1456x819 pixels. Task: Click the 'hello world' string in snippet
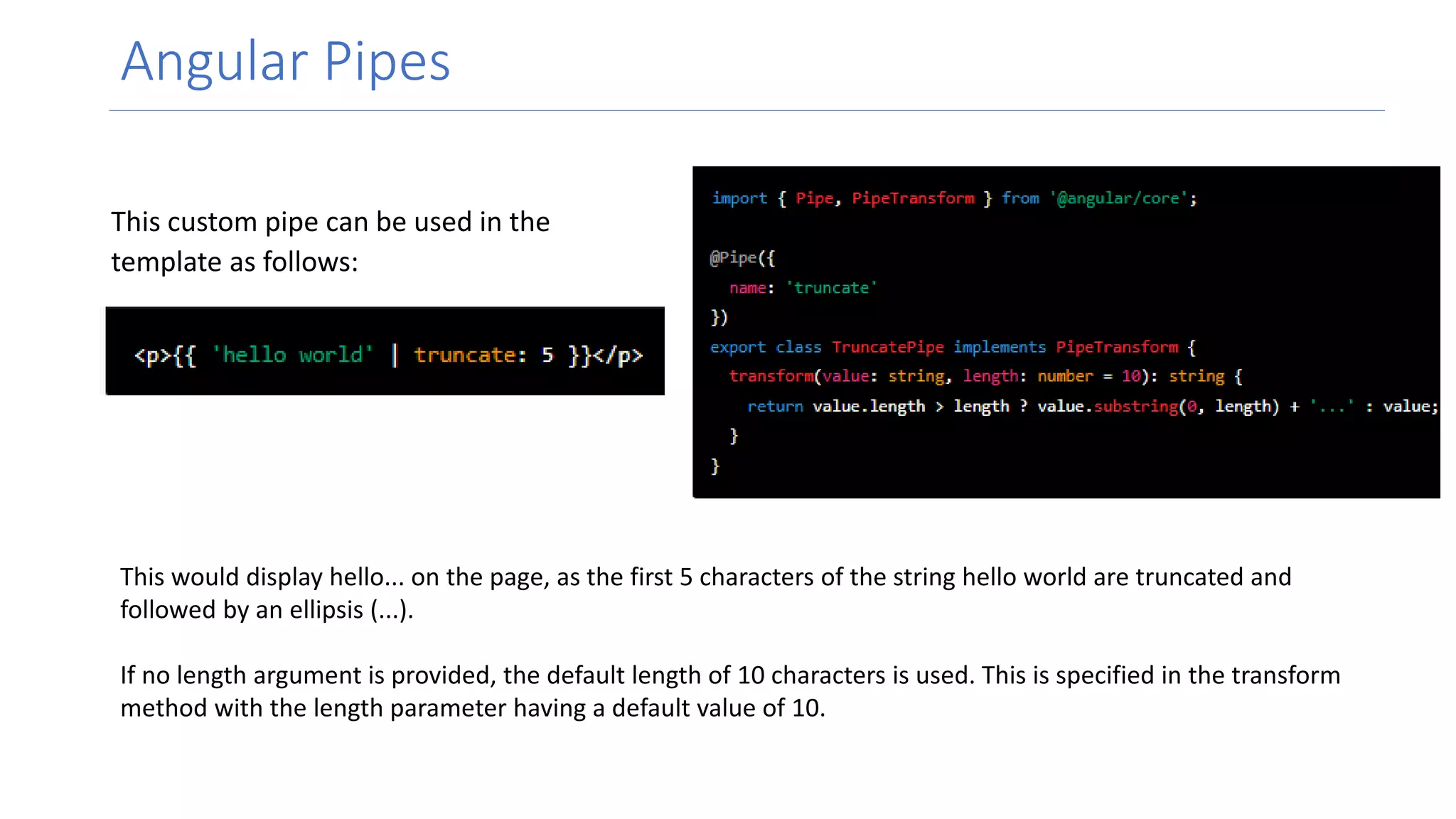pos(293,355)
